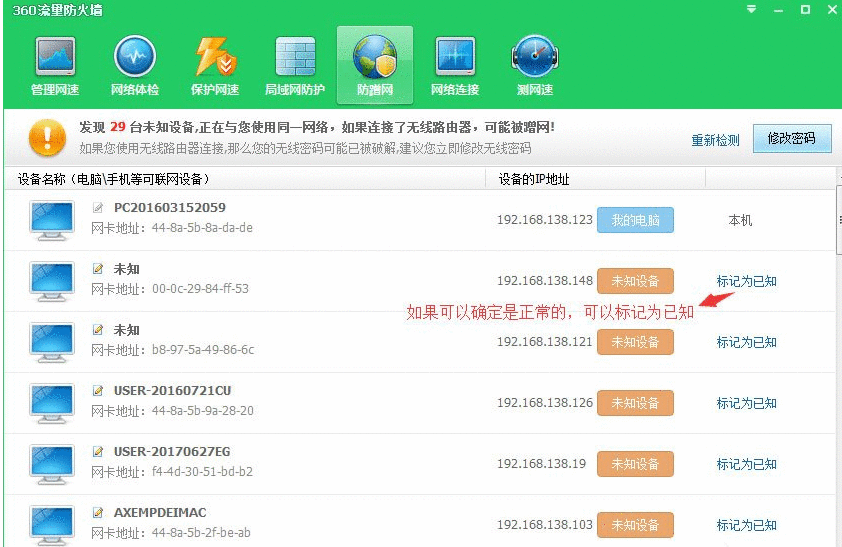842x547 pixels.
Task: Select device name PC201603152059
Action: [170, 208]
